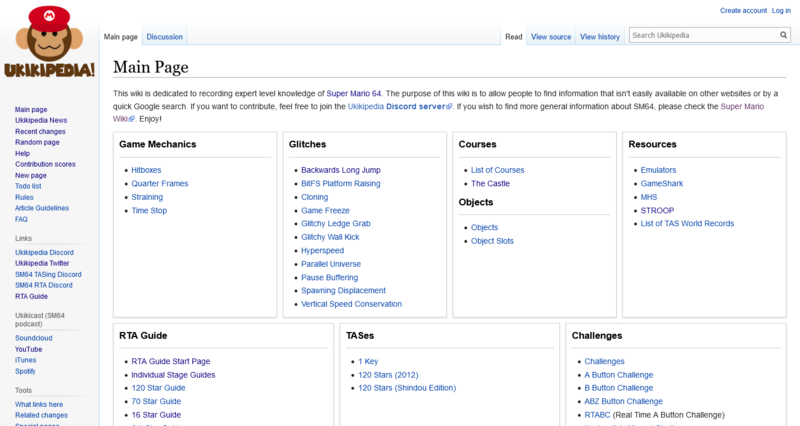Open the Hitboxes game mechanics page

coord(146,170)
